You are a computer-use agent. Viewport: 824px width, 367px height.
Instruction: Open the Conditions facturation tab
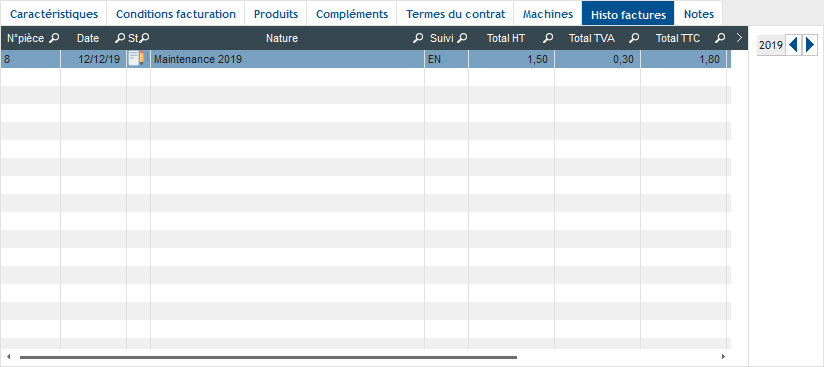pos(176,14)
